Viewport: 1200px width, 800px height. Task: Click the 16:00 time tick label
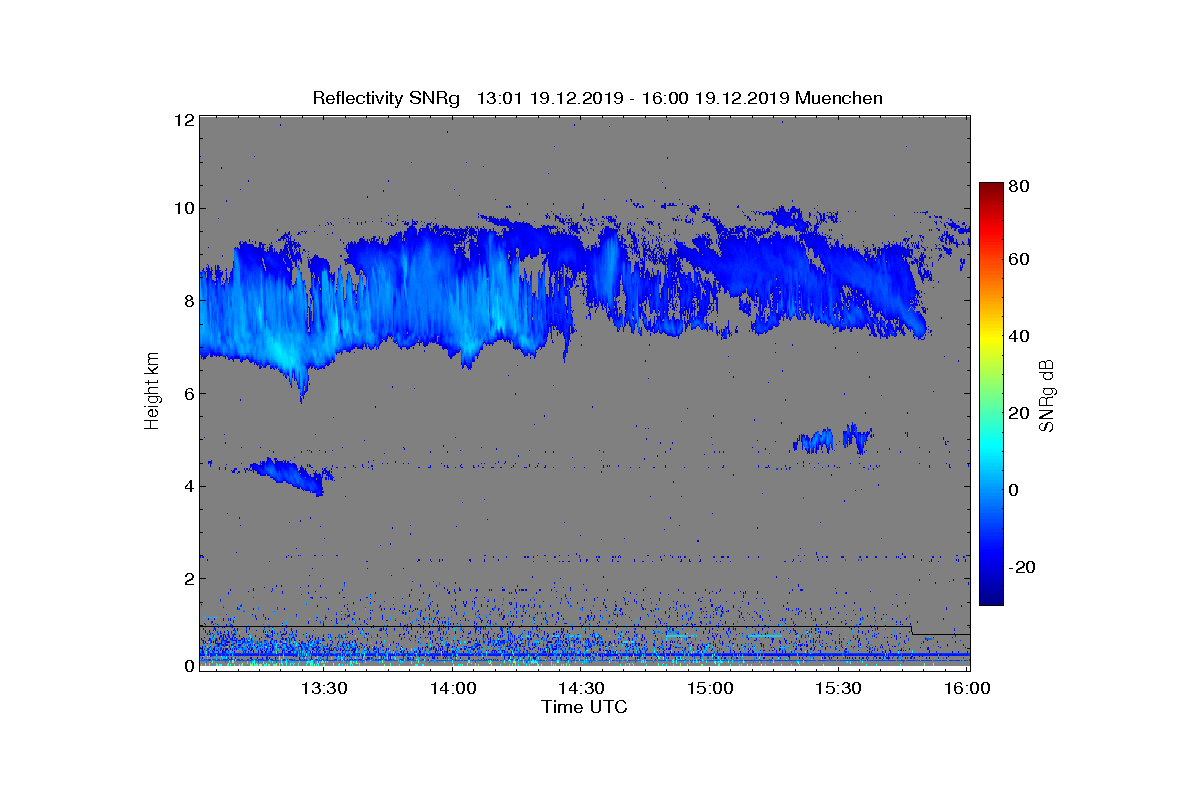pos(967,688)
